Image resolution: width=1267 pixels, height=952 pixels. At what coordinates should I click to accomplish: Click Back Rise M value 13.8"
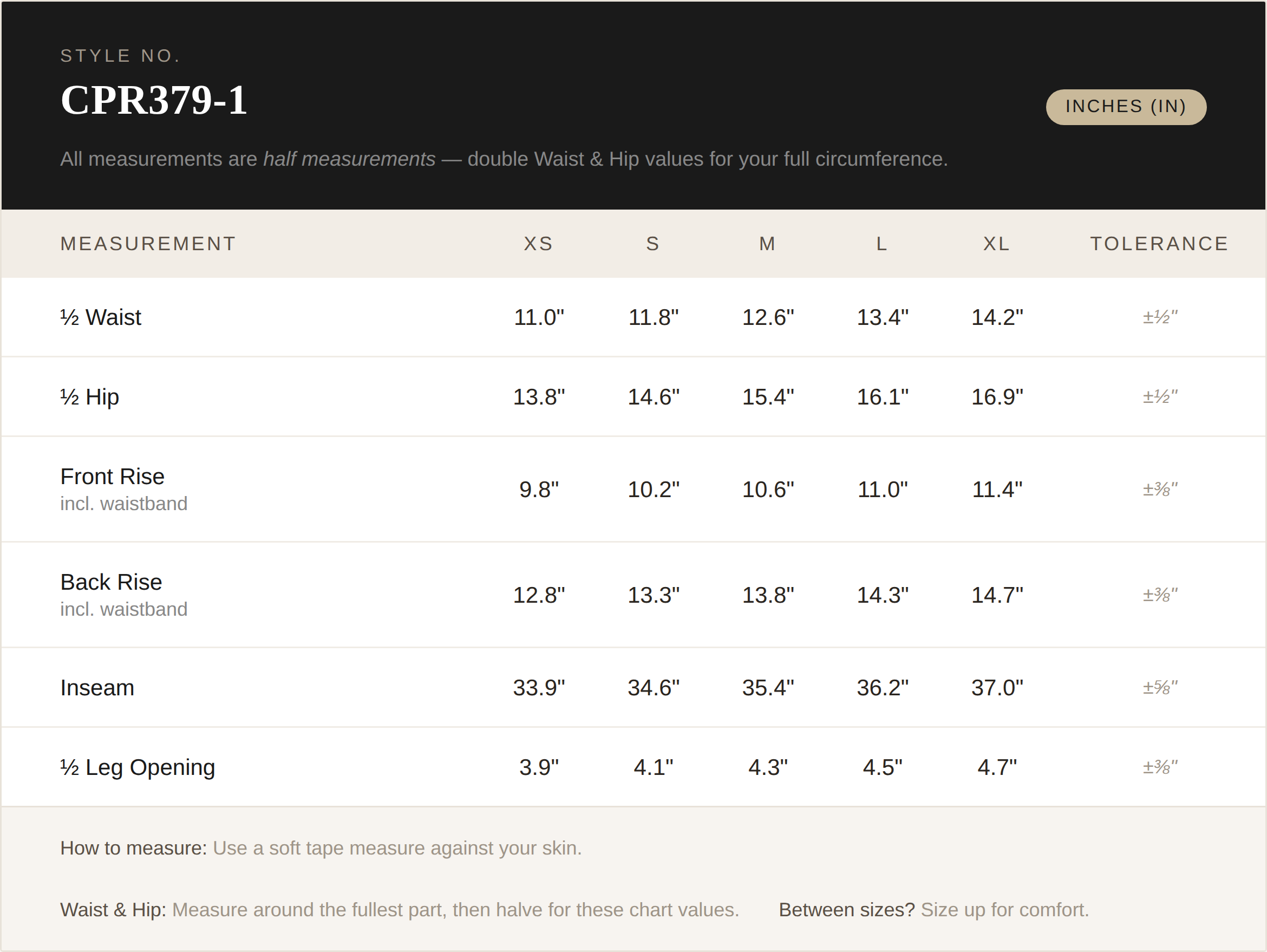[x=768, y=595]
